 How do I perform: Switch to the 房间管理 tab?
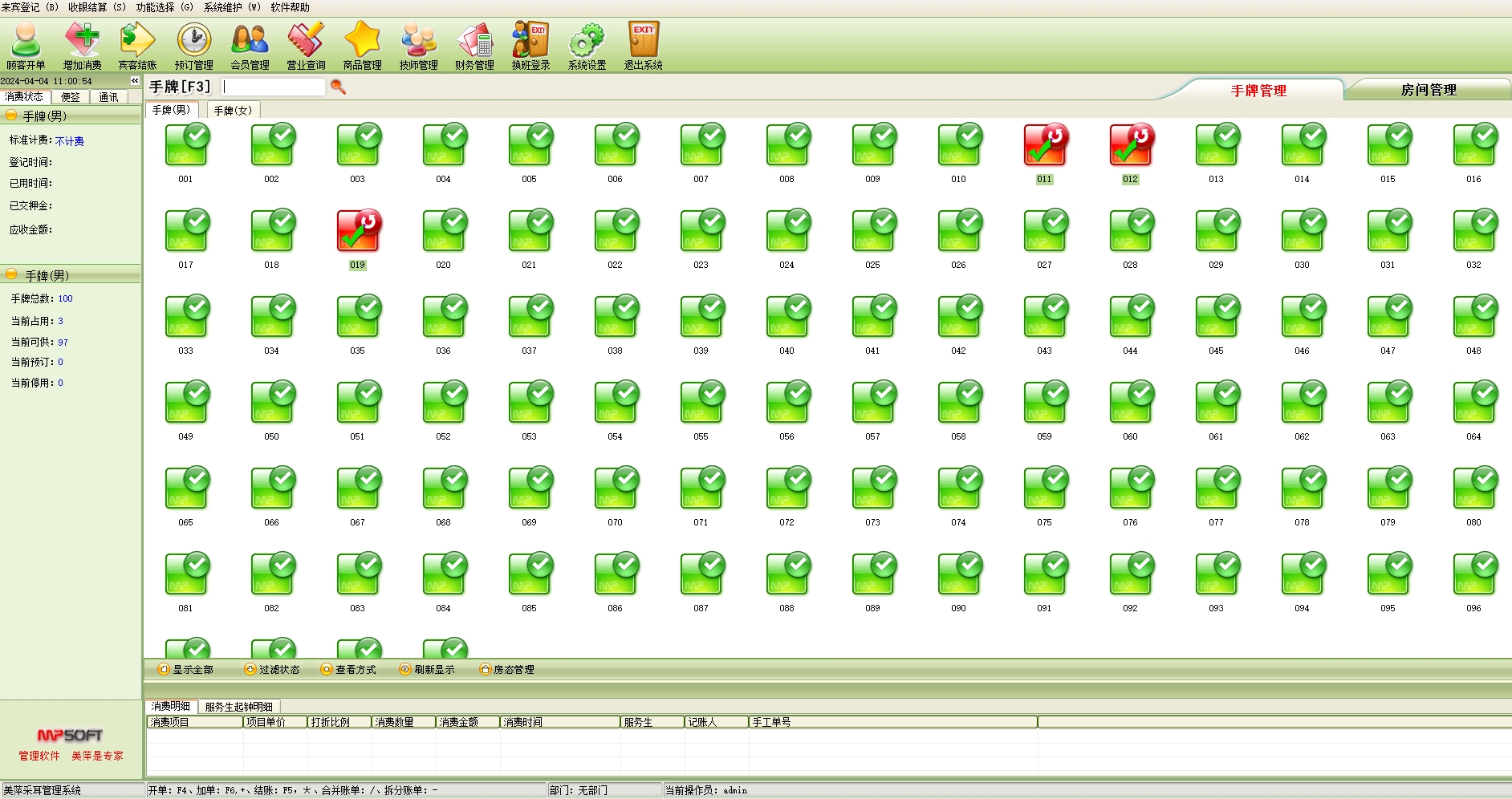(1428, 90)
